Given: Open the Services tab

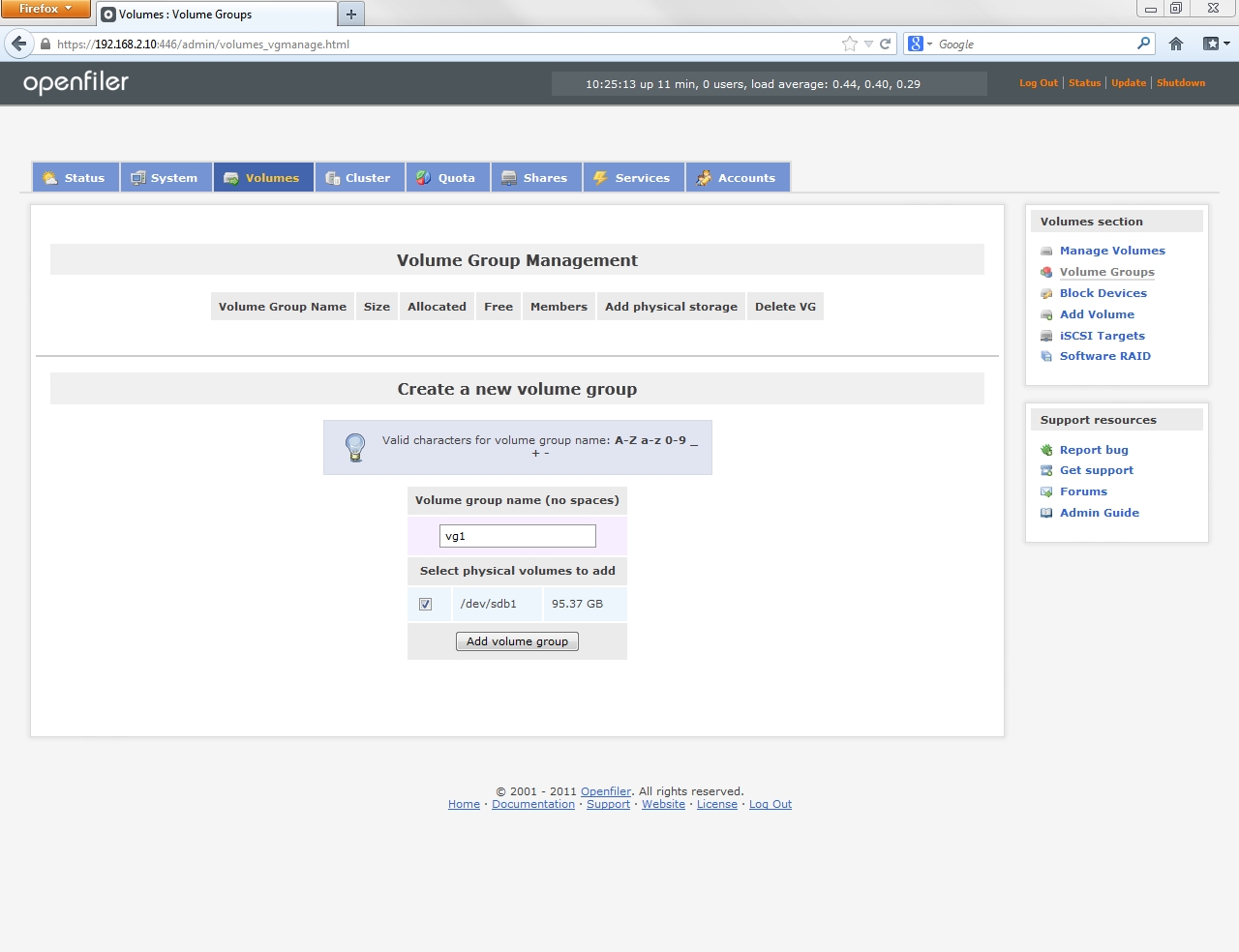Looking at the screenshot, I should [x=633, y=178].
